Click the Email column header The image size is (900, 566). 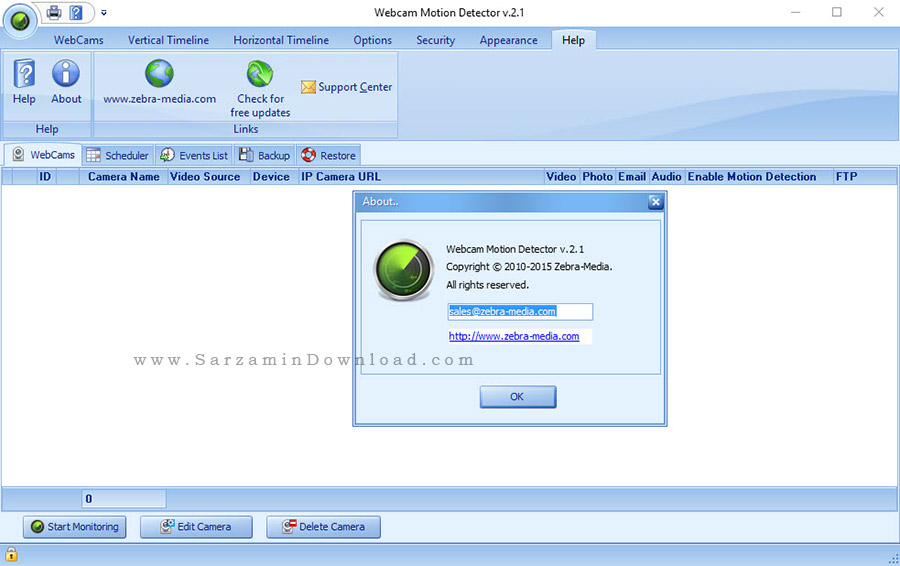click(632, 177)
